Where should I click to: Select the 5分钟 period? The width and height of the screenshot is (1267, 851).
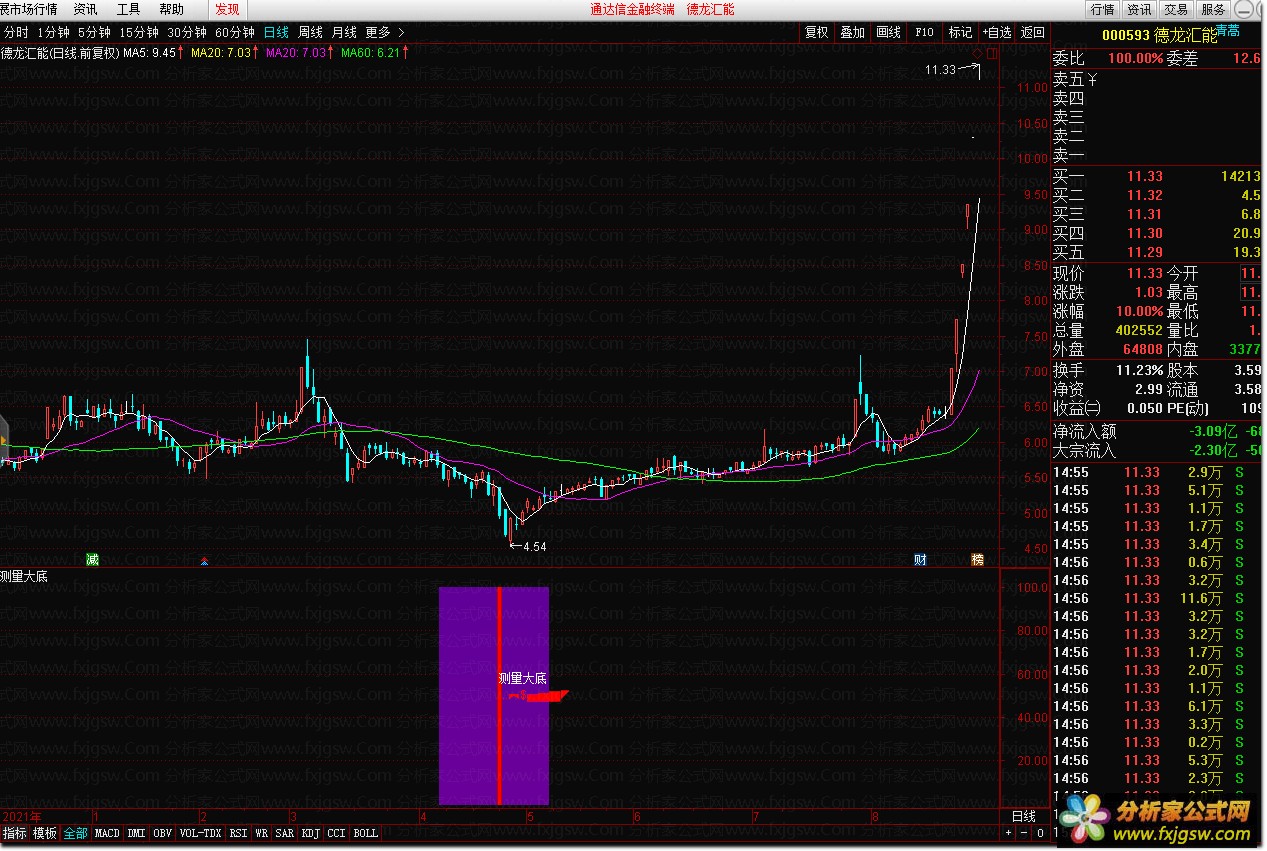(94, 32)
